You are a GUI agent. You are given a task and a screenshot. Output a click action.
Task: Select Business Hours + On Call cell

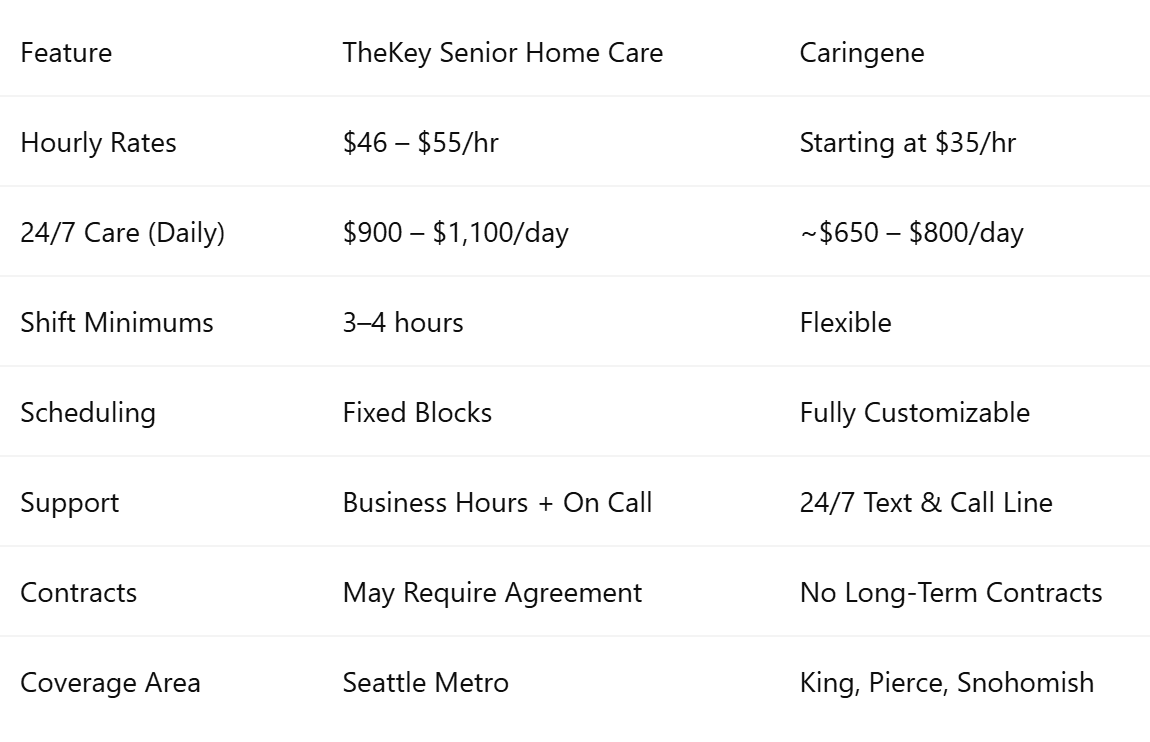coord(497,503)
